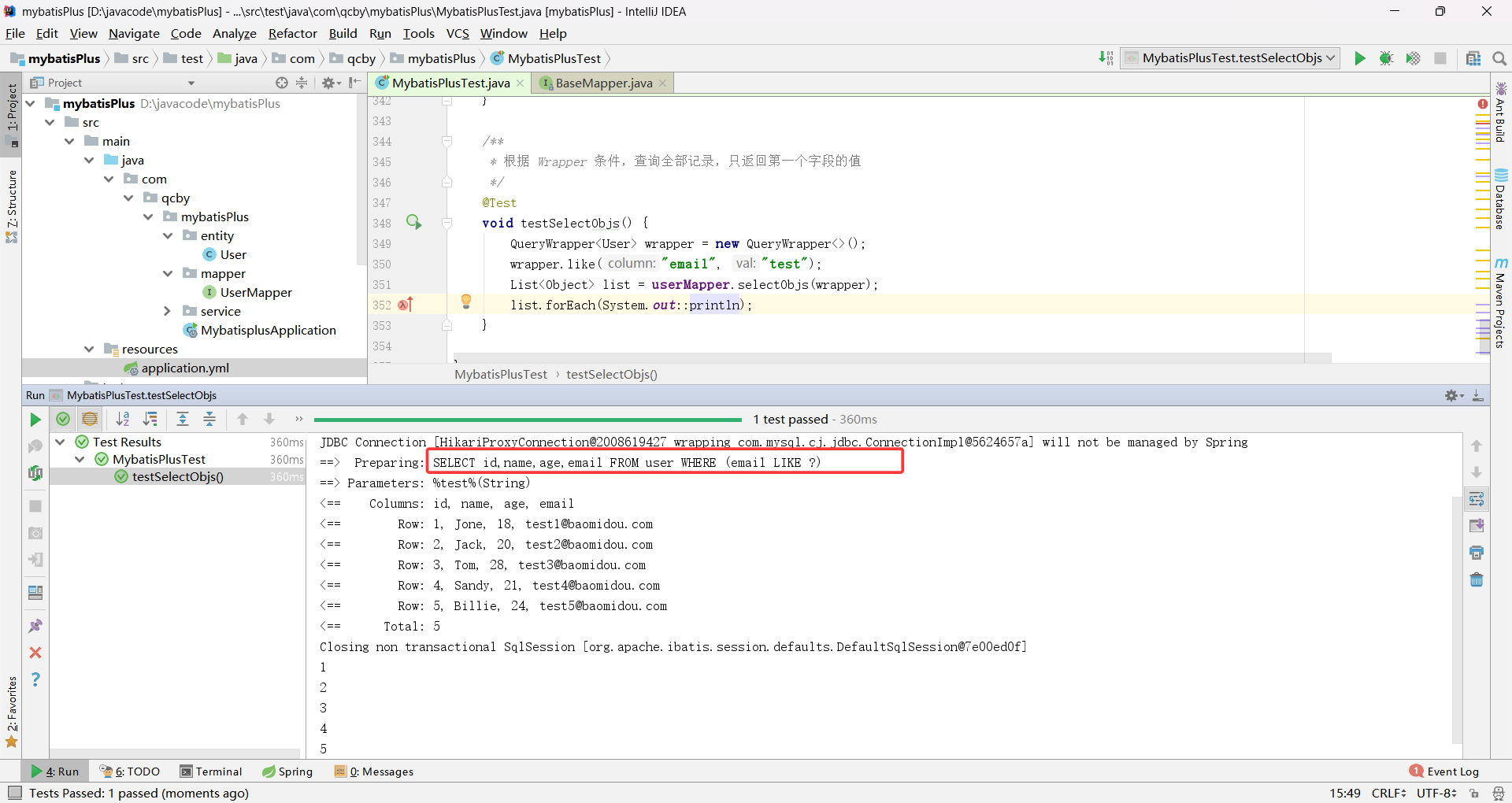
Task: Expand the service package node
Action: coord(168,311)
